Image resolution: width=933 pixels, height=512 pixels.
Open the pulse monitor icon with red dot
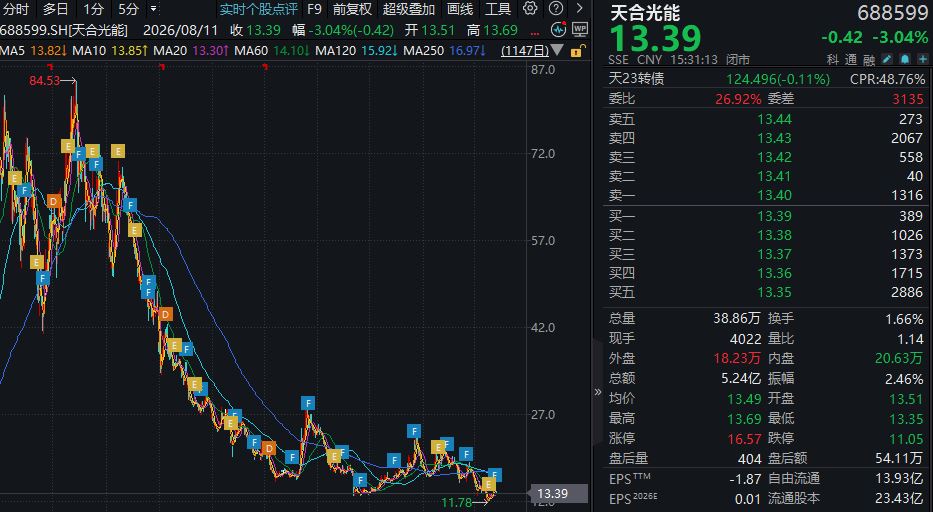click(x=558, y=29)
